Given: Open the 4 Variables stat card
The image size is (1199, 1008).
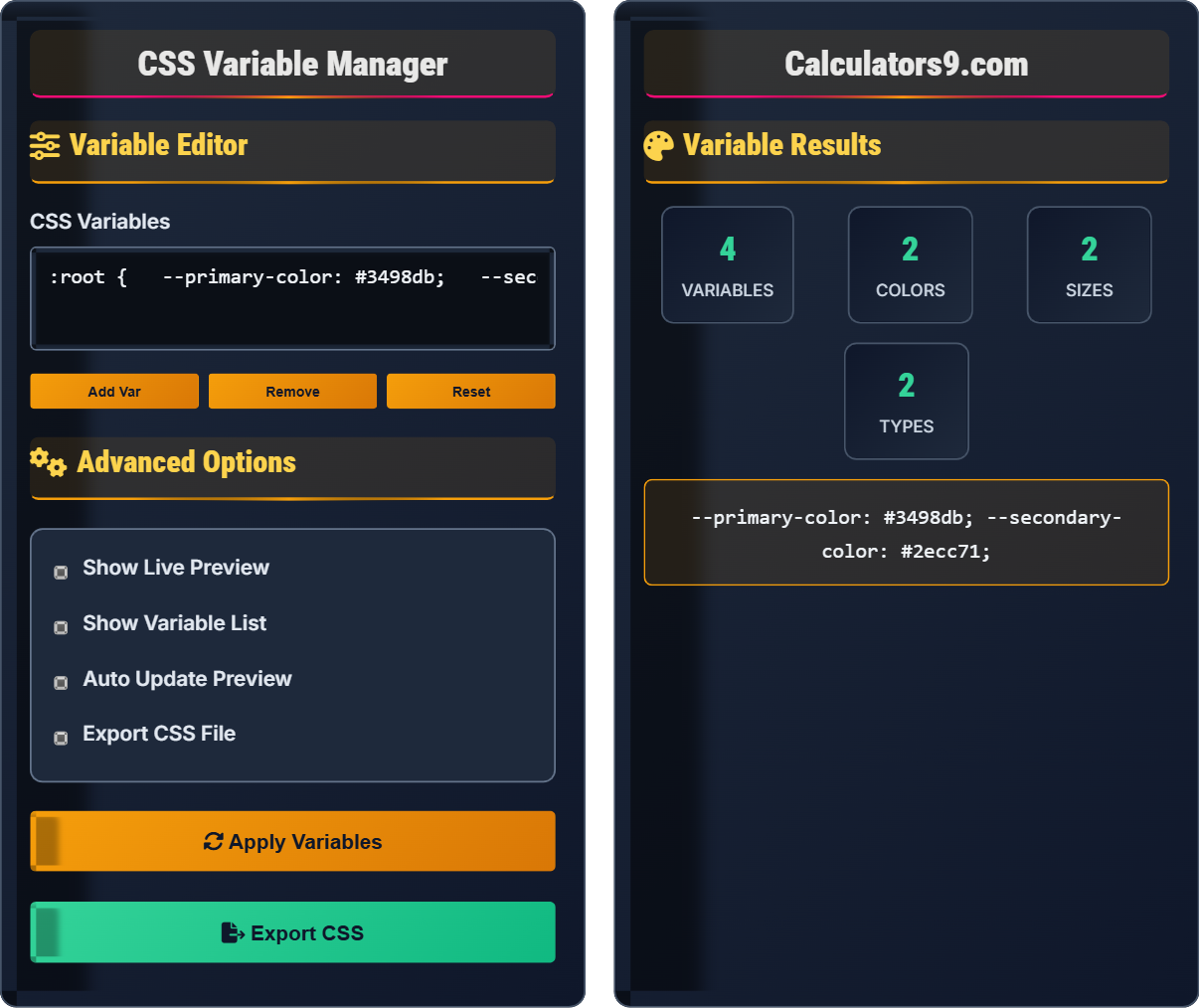Looking at the screenshot, I should 728,264.
